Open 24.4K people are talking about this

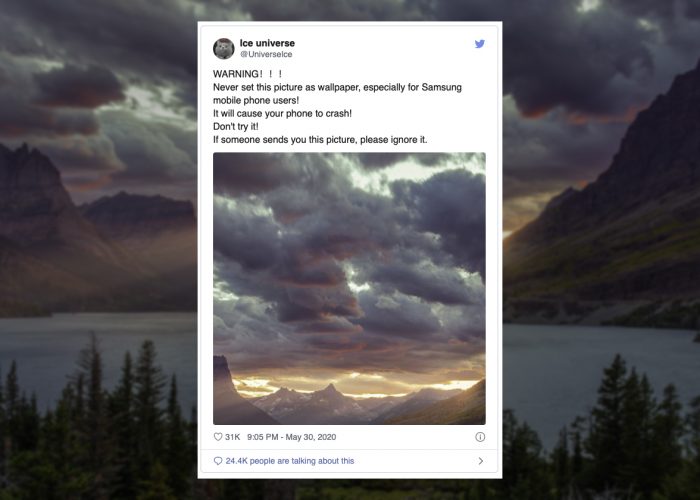(x=290, y=461)
